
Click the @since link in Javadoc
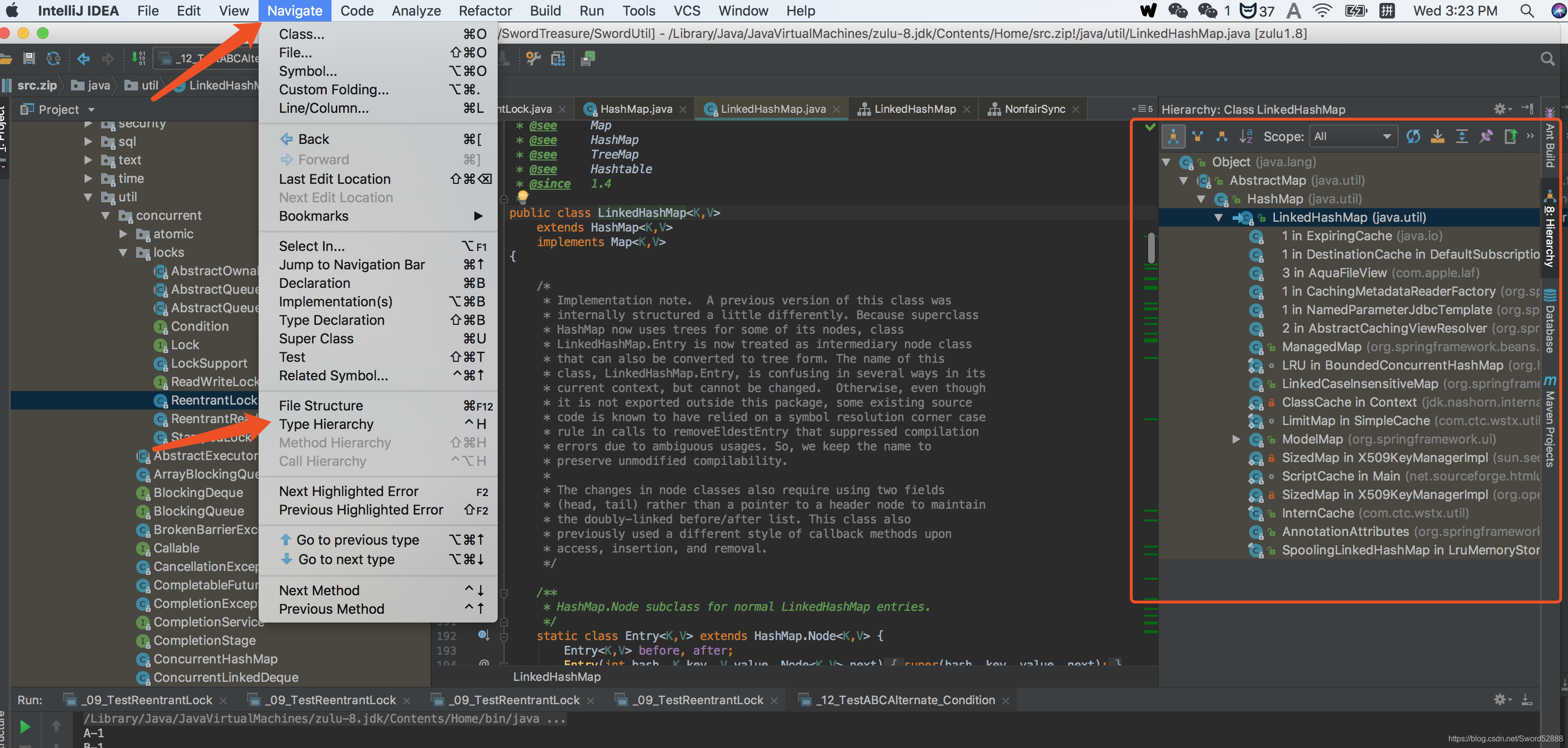pyautogui.click(x=549, y=184)
